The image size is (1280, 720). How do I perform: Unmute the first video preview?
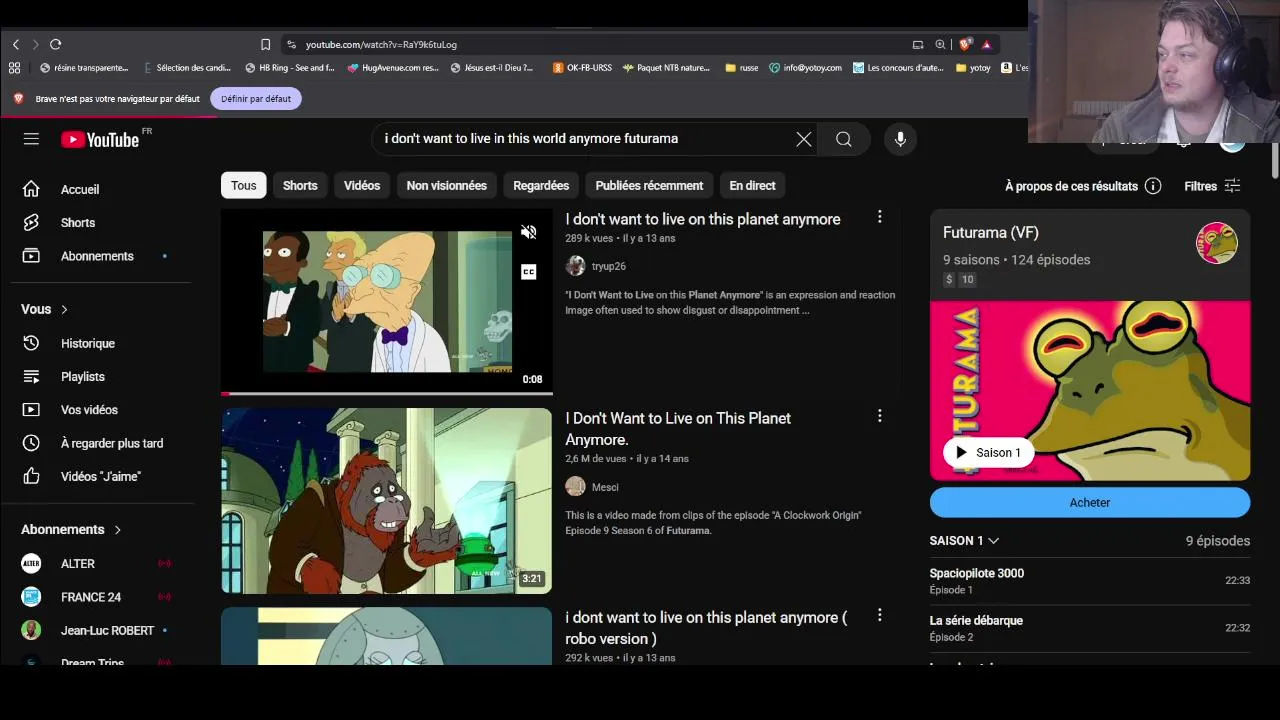click(528, 232)
